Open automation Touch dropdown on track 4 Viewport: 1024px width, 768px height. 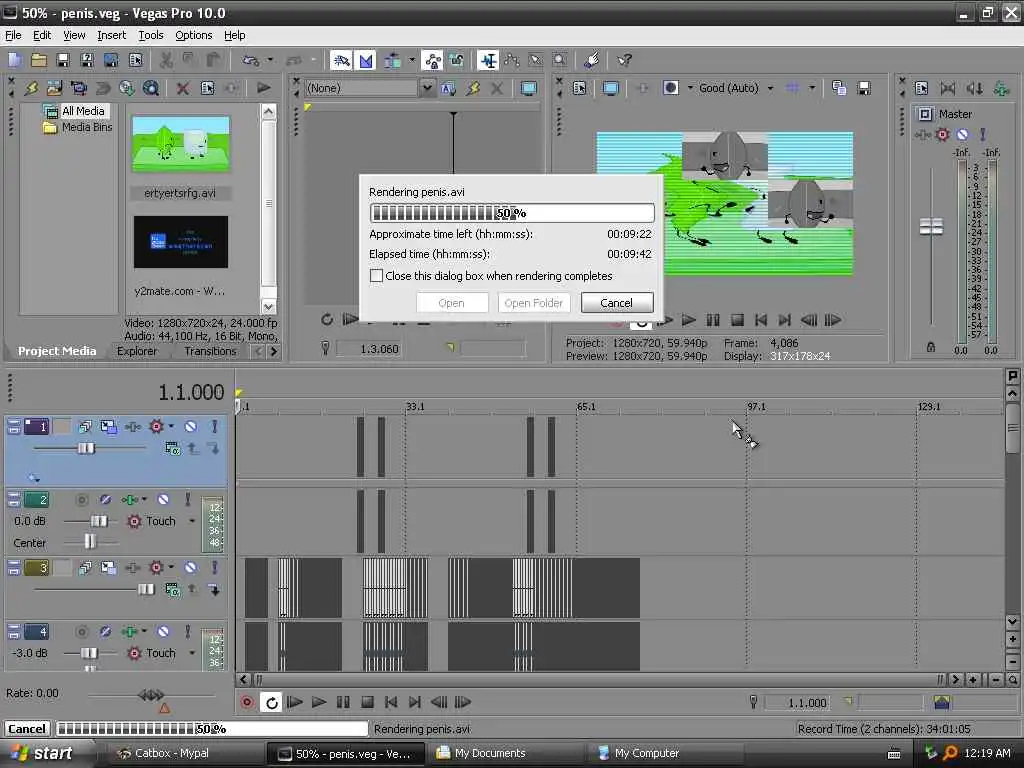point(192,653)
